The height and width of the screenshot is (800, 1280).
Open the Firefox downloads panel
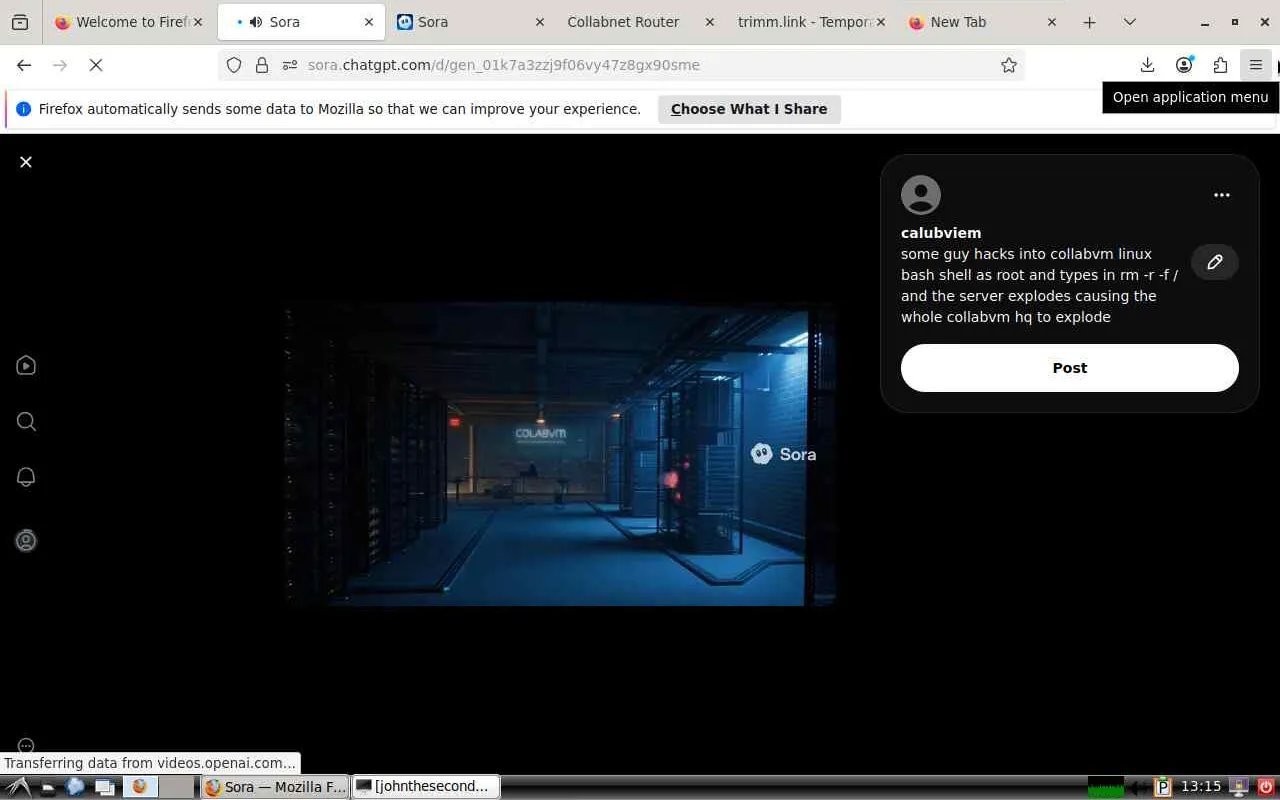1147,65
